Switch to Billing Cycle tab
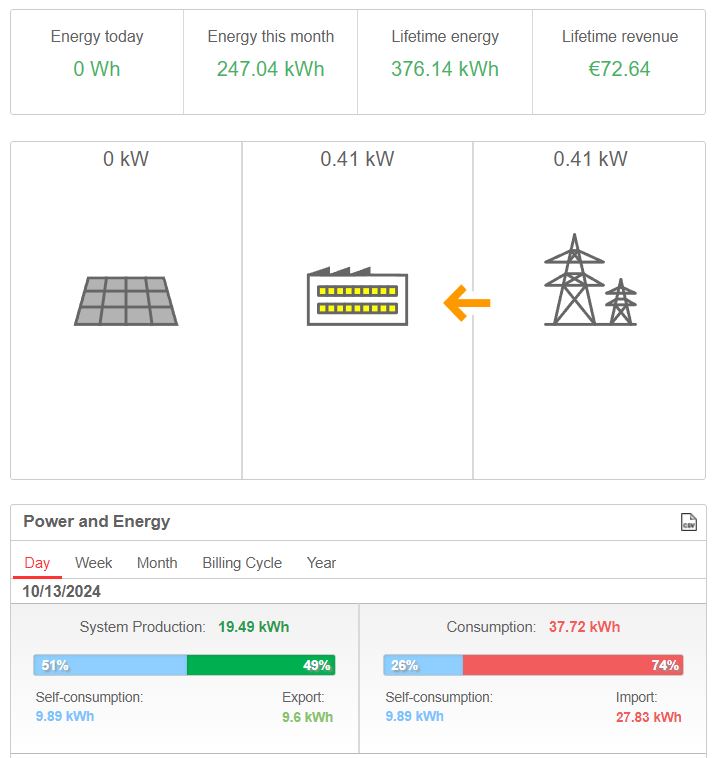This screenshot has width=715, height=758. click(x=242, y=563)
